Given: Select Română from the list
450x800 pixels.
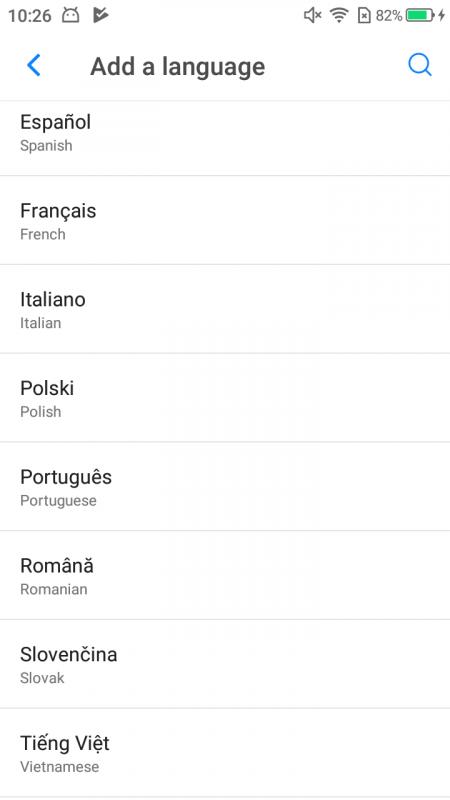Looking at the screenshot, I should [x=225, y=576].
